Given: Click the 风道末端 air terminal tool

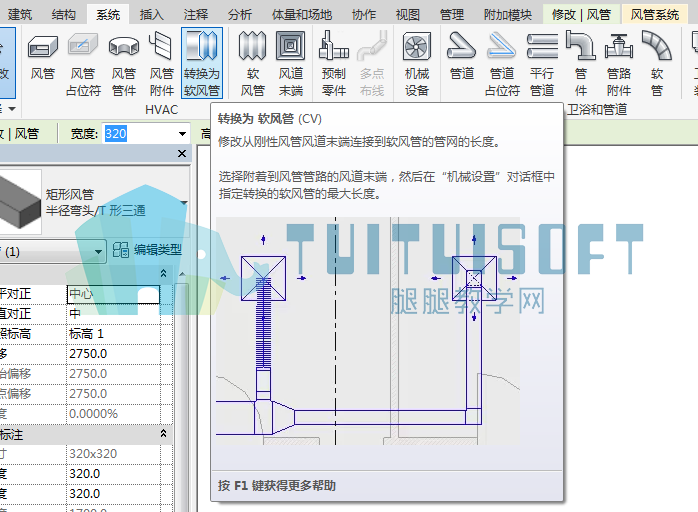Looking at the screenshot, I should click(x=291, y=62).
